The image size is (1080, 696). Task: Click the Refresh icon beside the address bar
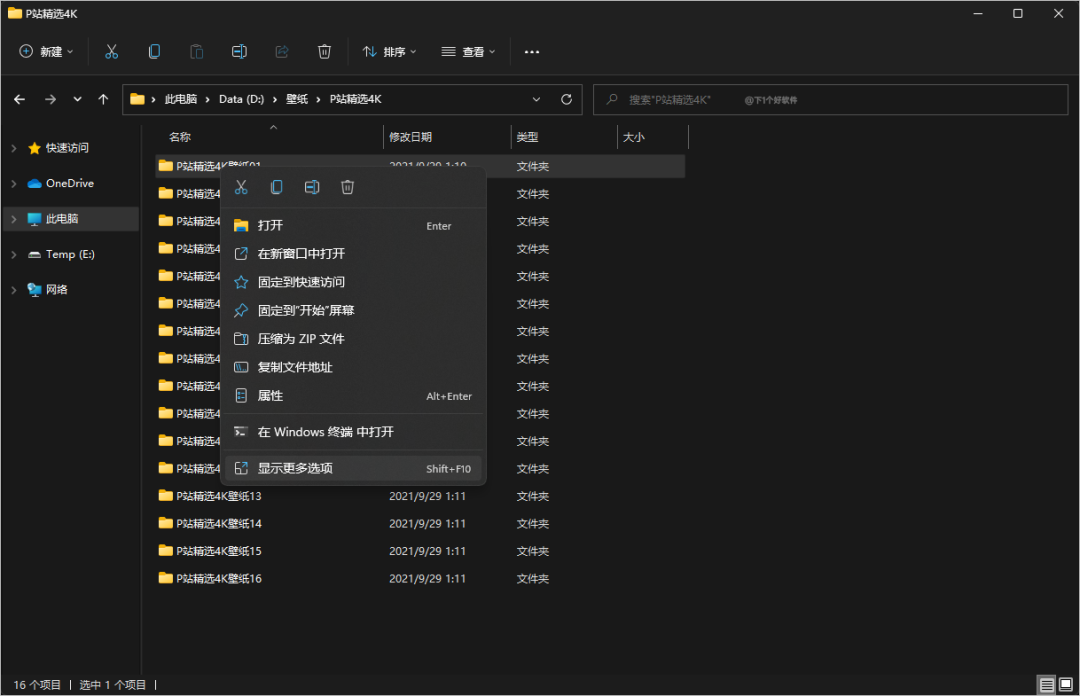[x=564, y=99]
